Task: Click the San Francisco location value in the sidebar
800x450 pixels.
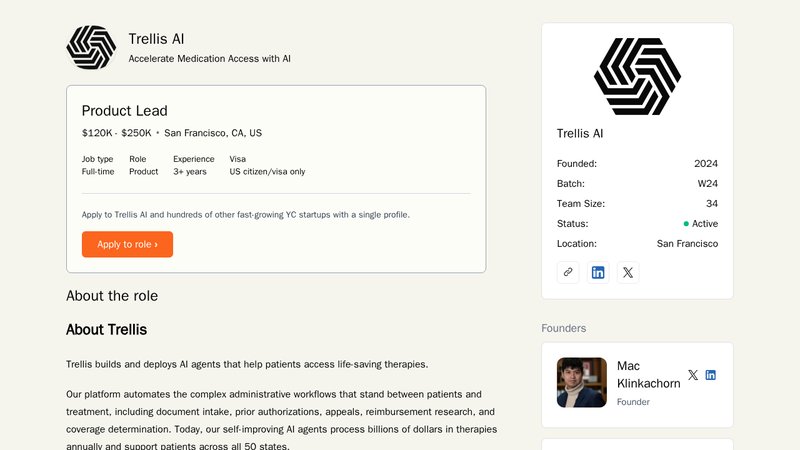Action: (x=687, y=244)
